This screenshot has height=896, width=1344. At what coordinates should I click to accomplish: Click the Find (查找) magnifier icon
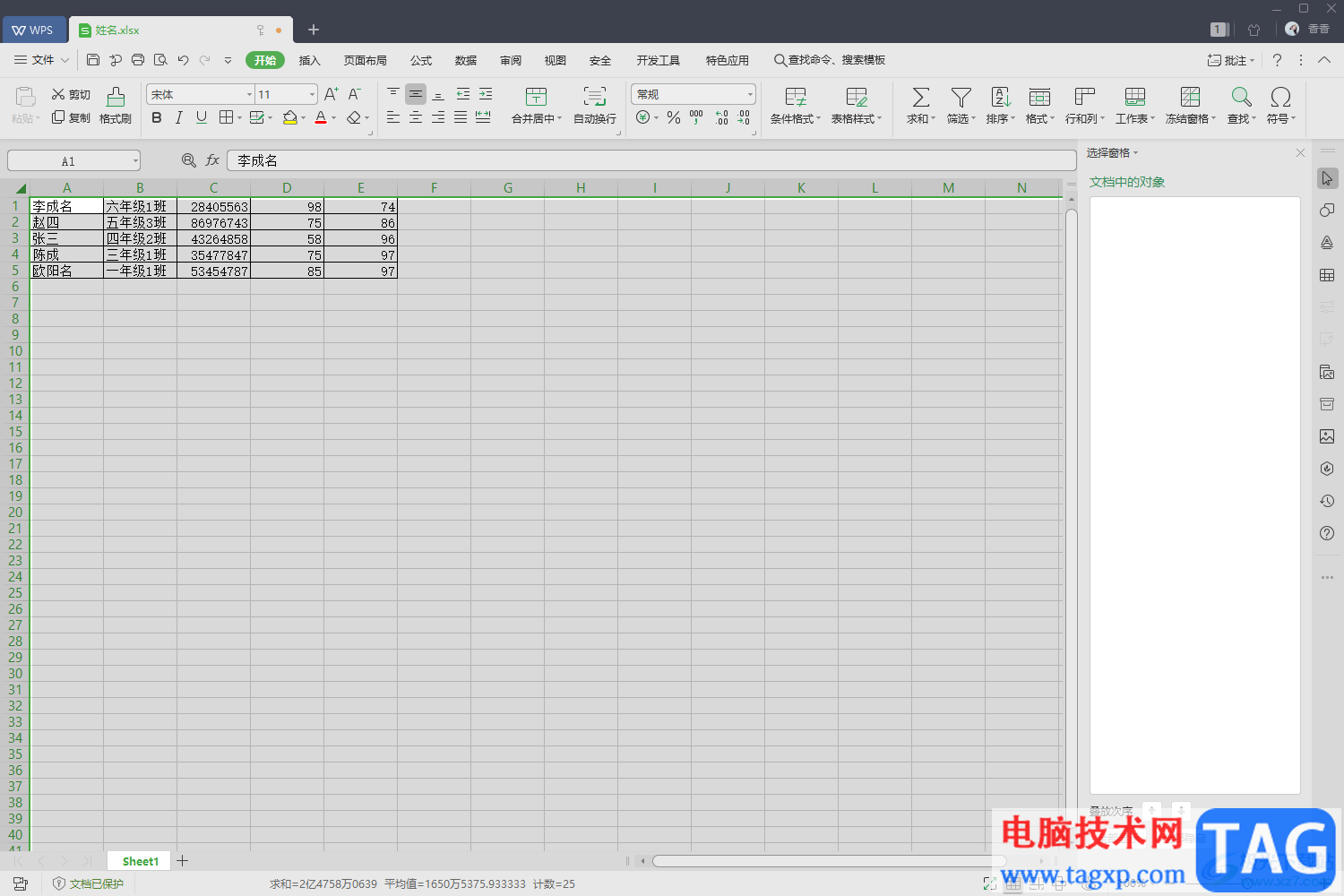[1241, 97]
